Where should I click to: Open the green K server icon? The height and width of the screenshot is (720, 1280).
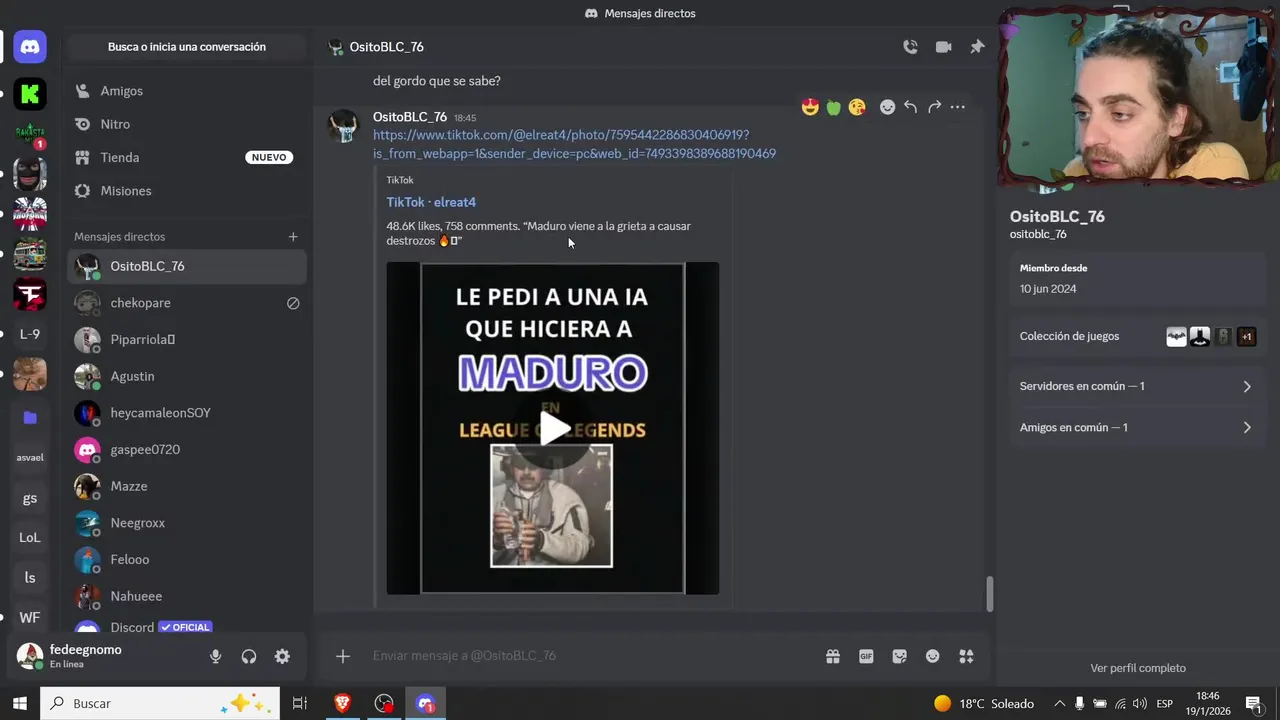[x=30, y=94]
